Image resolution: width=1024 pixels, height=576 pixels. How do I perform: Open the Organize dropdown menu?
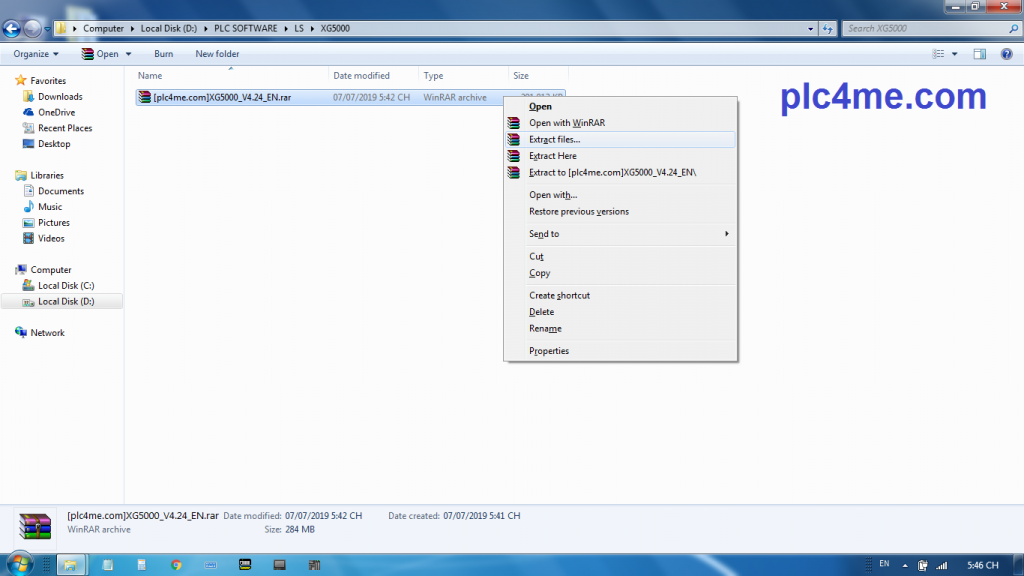tap(36, 54)
